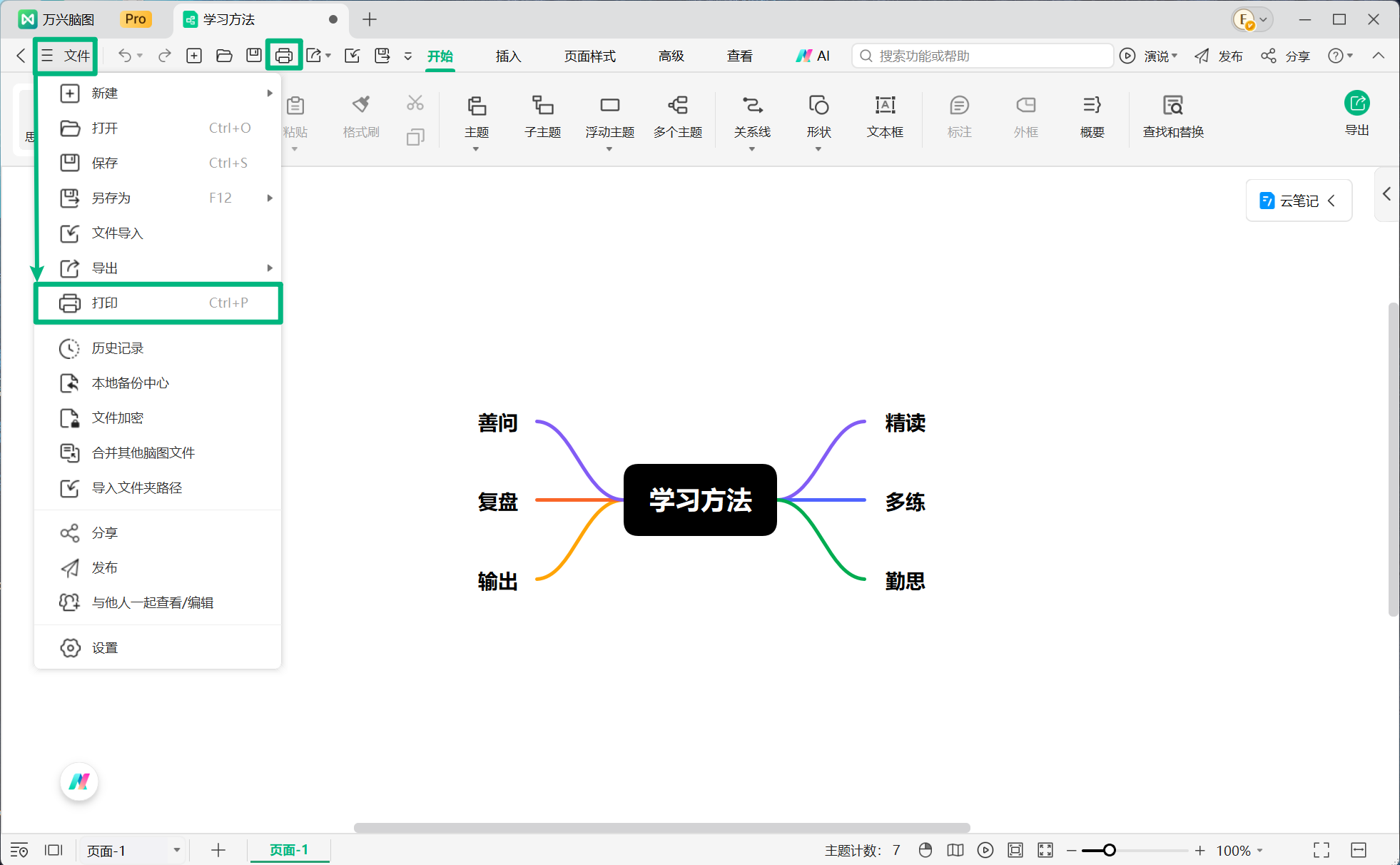This screenshot has height=865, width=1400.
Task: Click the page panel icon in status bar
Action: click(x=54, y=850)
